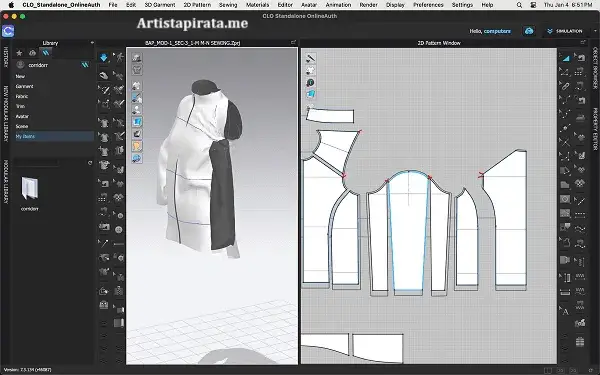Click the top icon in 3D view strip
The height and width of the screenshot is (375, 600).
tap(137, 58)
